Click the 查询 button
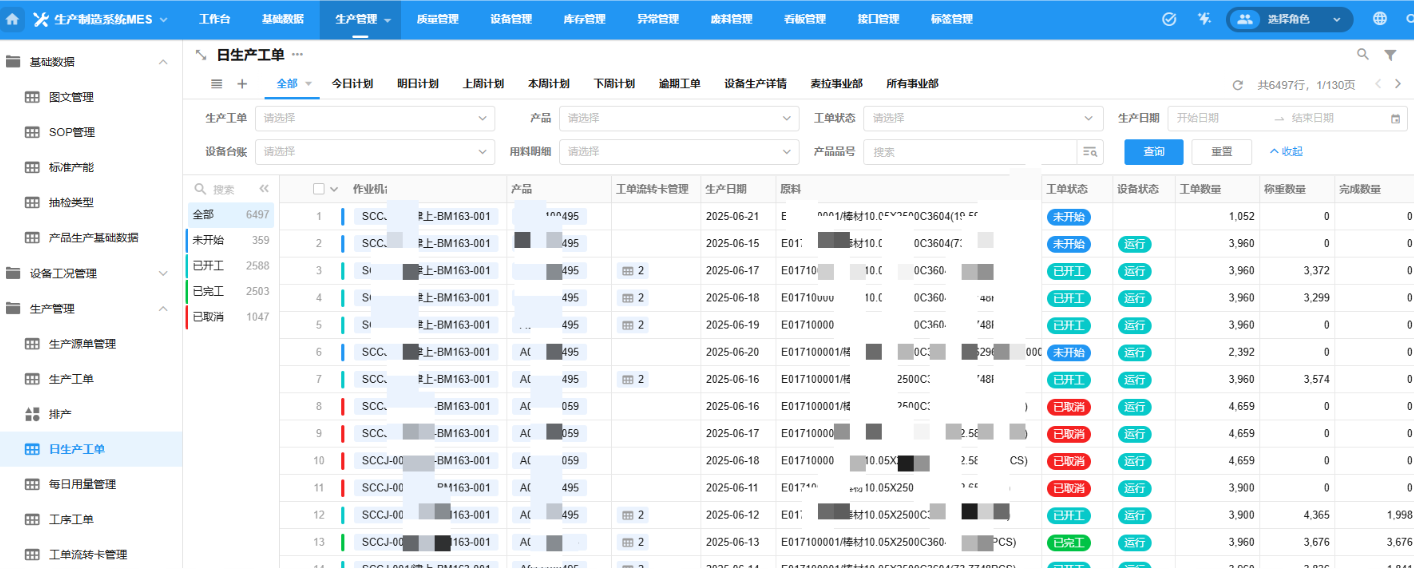 (1153, 152)
